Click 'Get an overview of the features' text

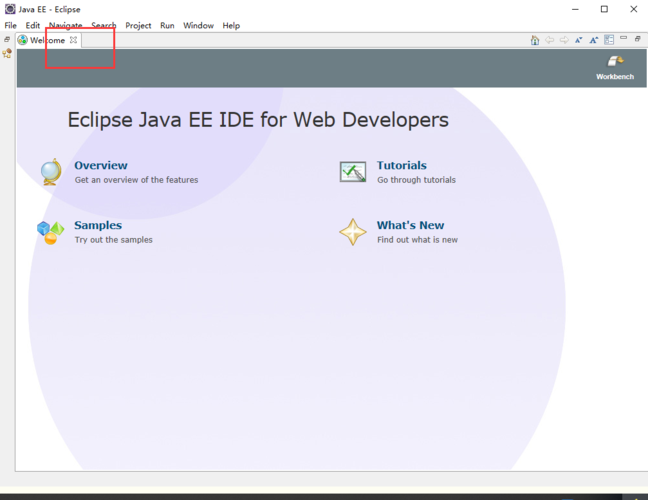(x=136, y=180)
